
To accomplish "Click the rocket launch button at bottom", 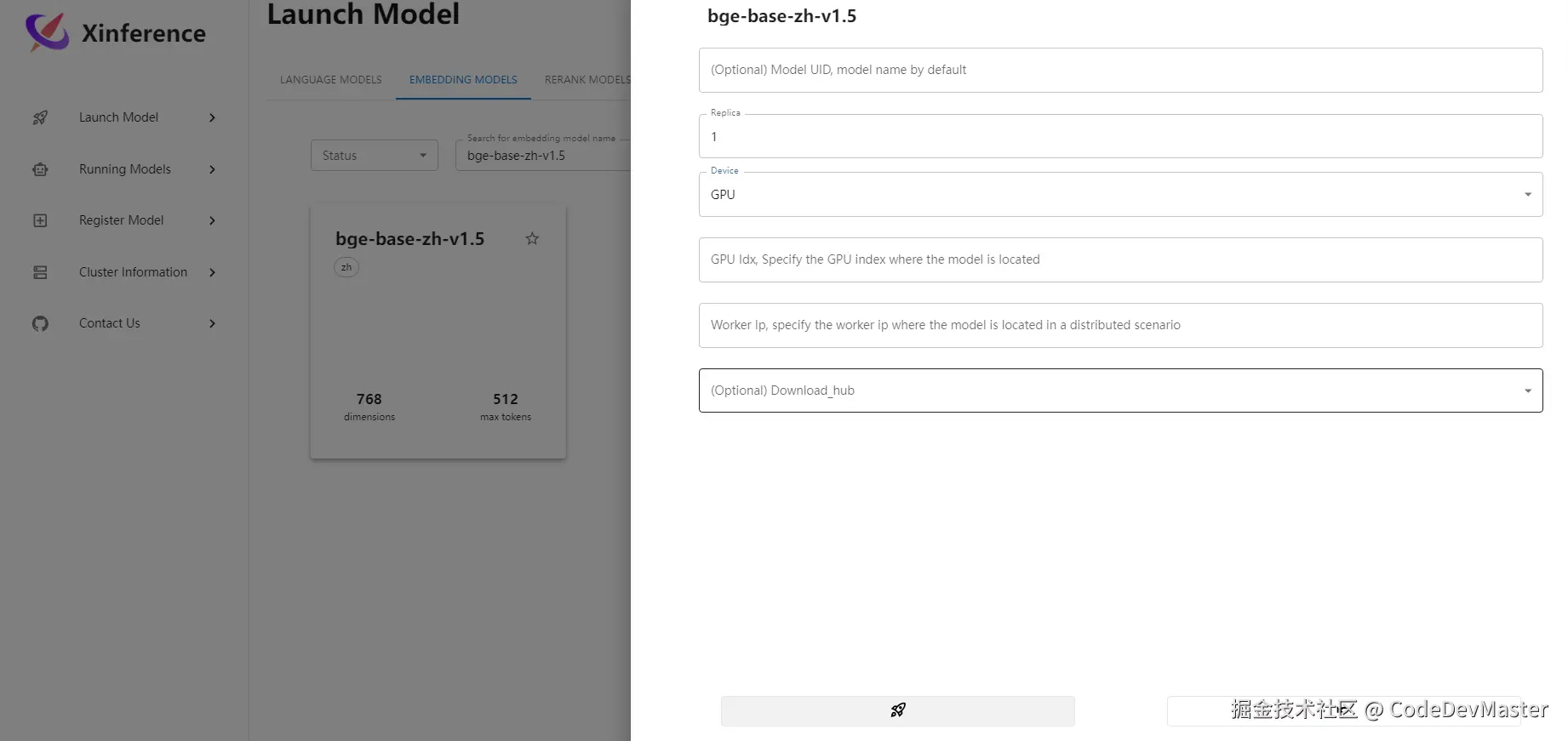I will 897,710.
